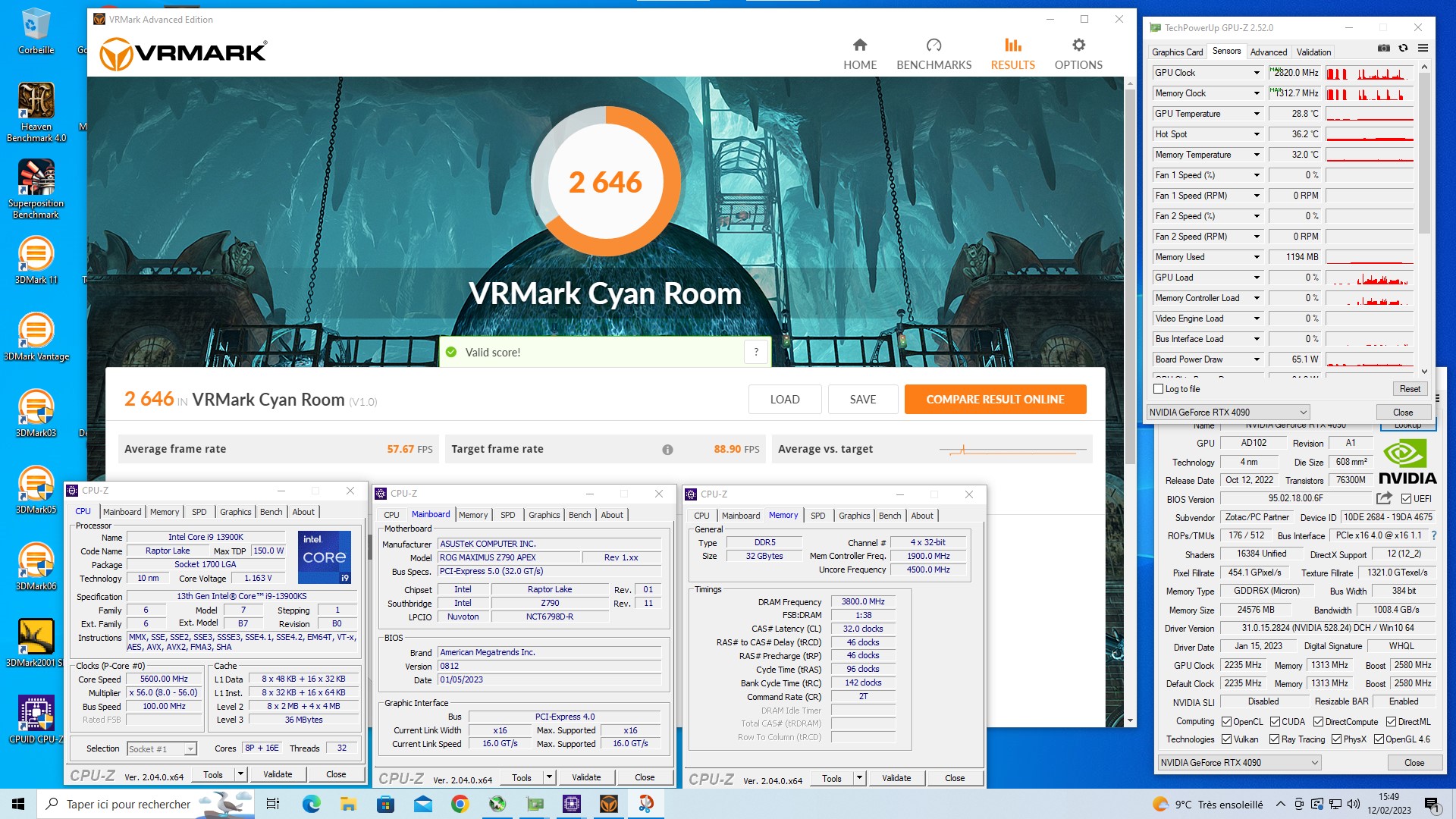Viewport: 1456px width, 819px height.
Task: Click Reset button in GPU-Z Sensors
Action: coord(1410,389)
